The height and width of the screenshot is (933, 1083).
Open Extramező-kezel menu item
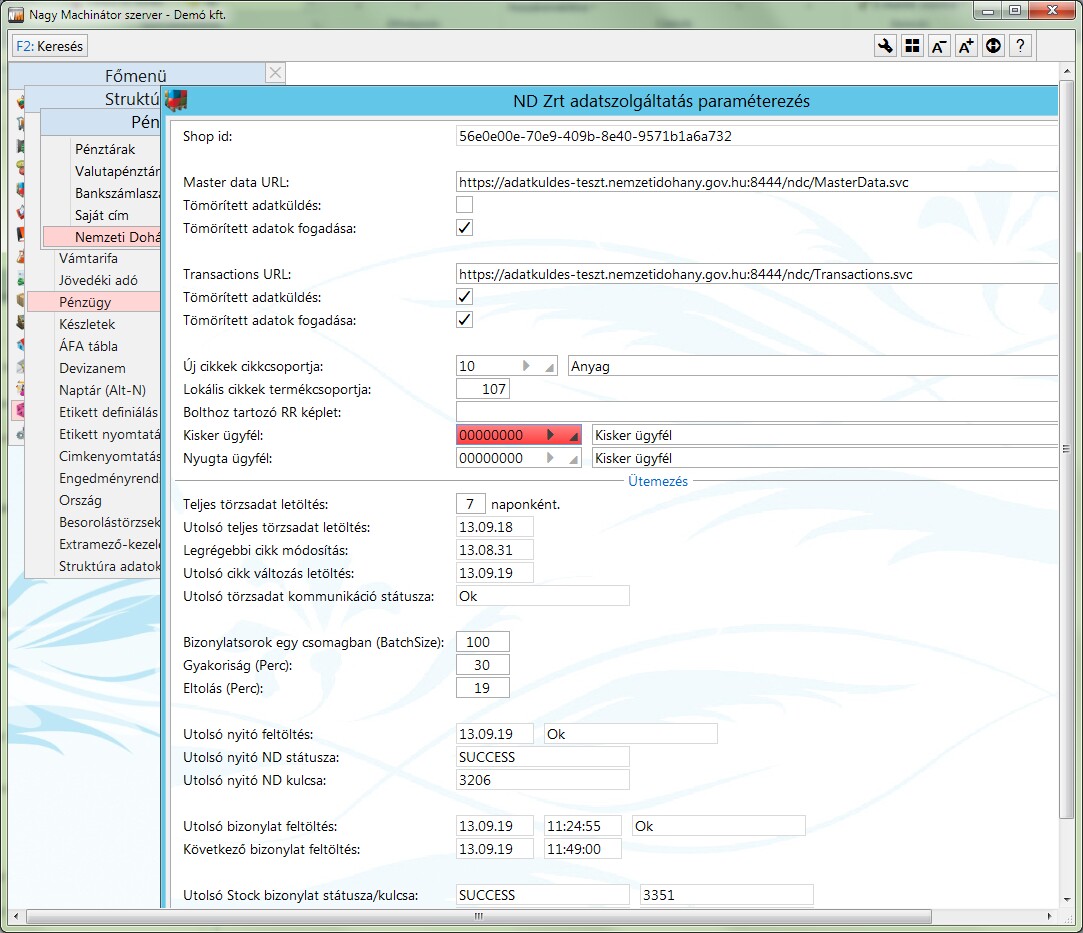pyautogui.click(x=109, y=544)
